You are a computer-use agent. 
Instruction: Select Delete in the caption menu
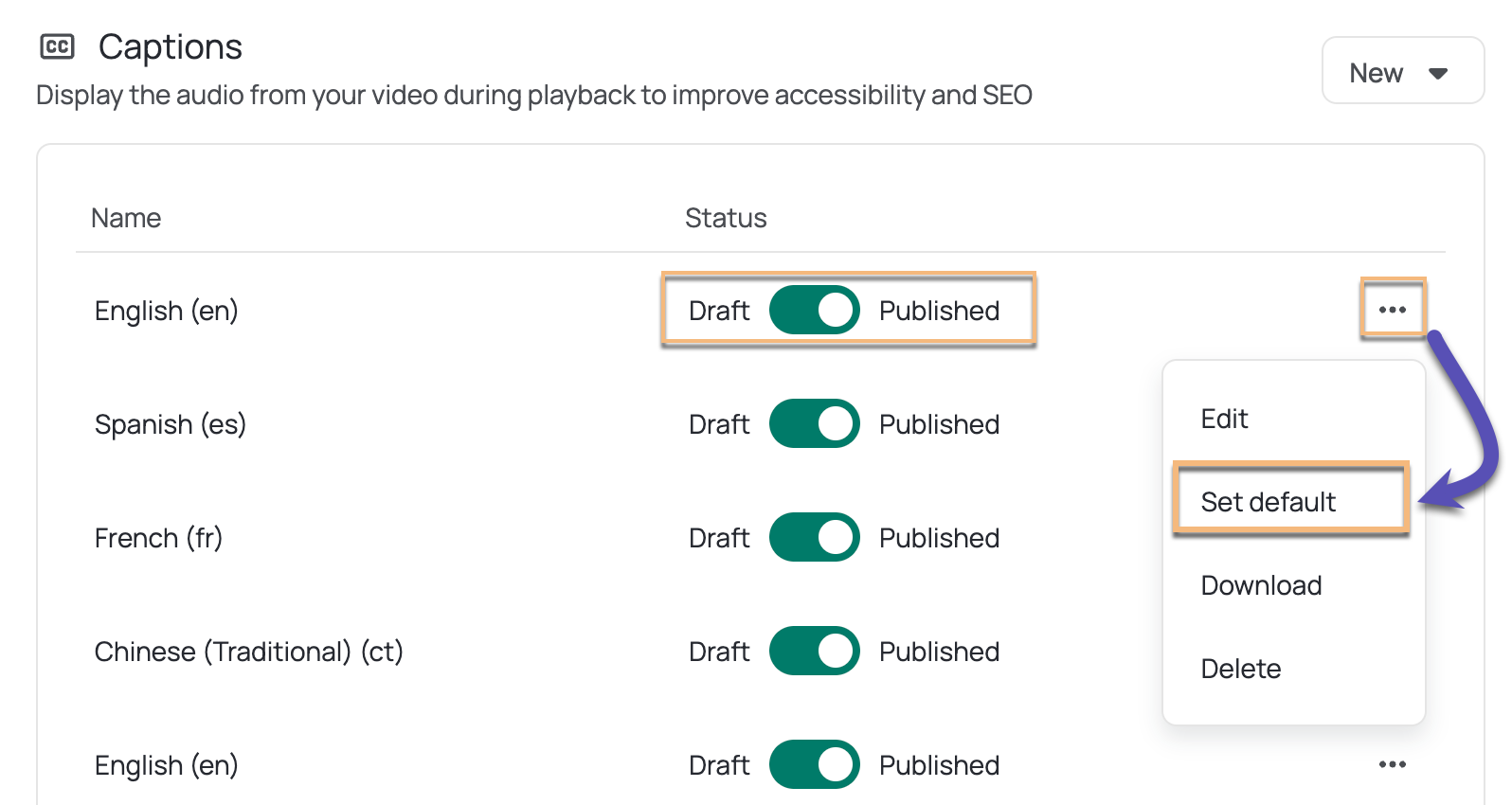[x=1240, y=669]
